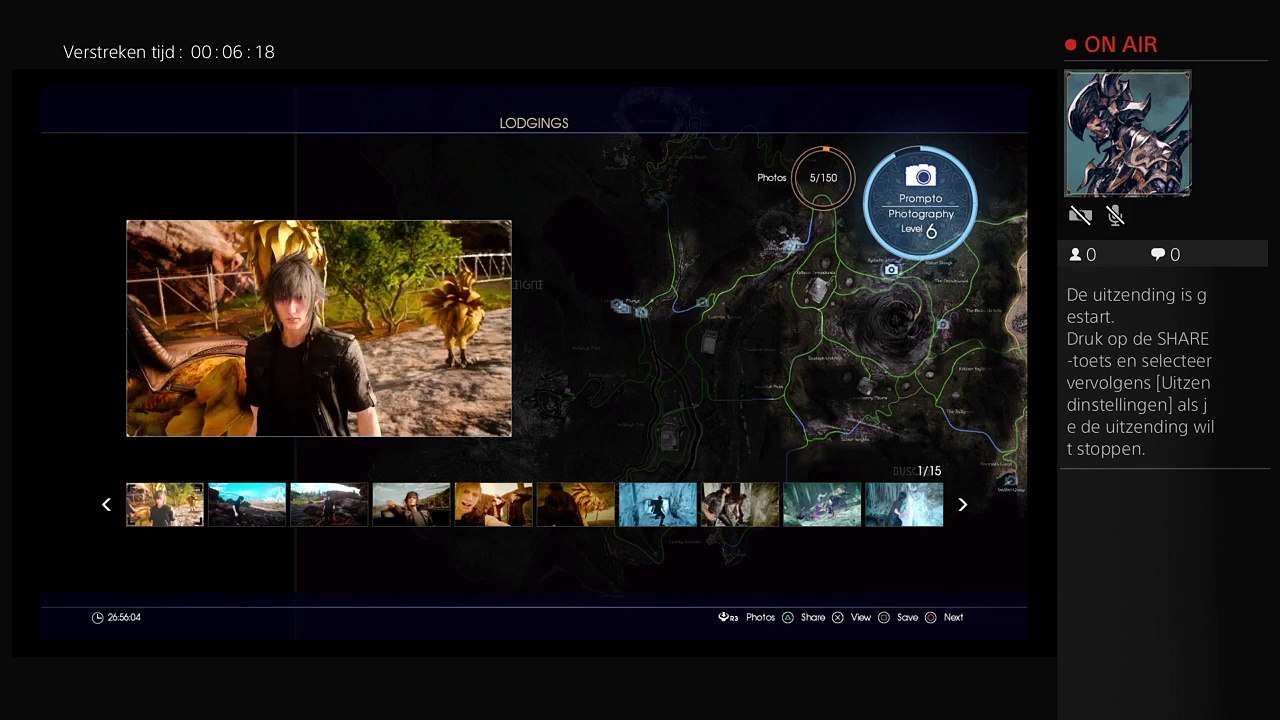Select the Save control hint label

907,618
